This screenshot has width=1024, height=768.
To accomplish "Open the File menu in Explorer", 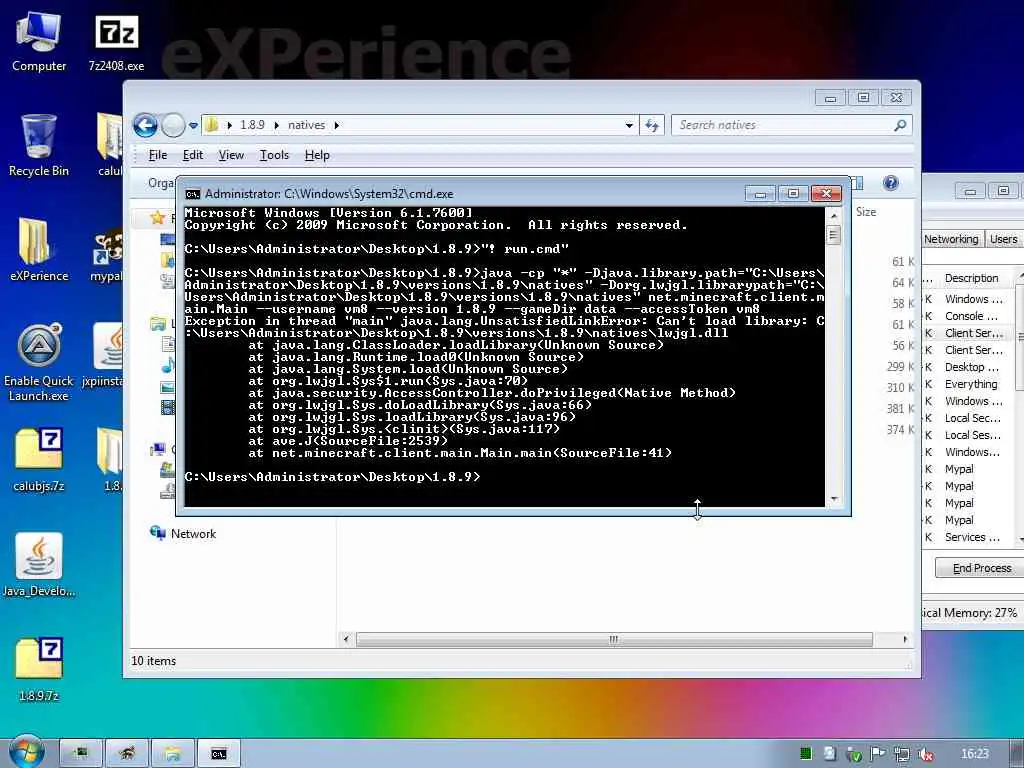I will coord(157,155).
